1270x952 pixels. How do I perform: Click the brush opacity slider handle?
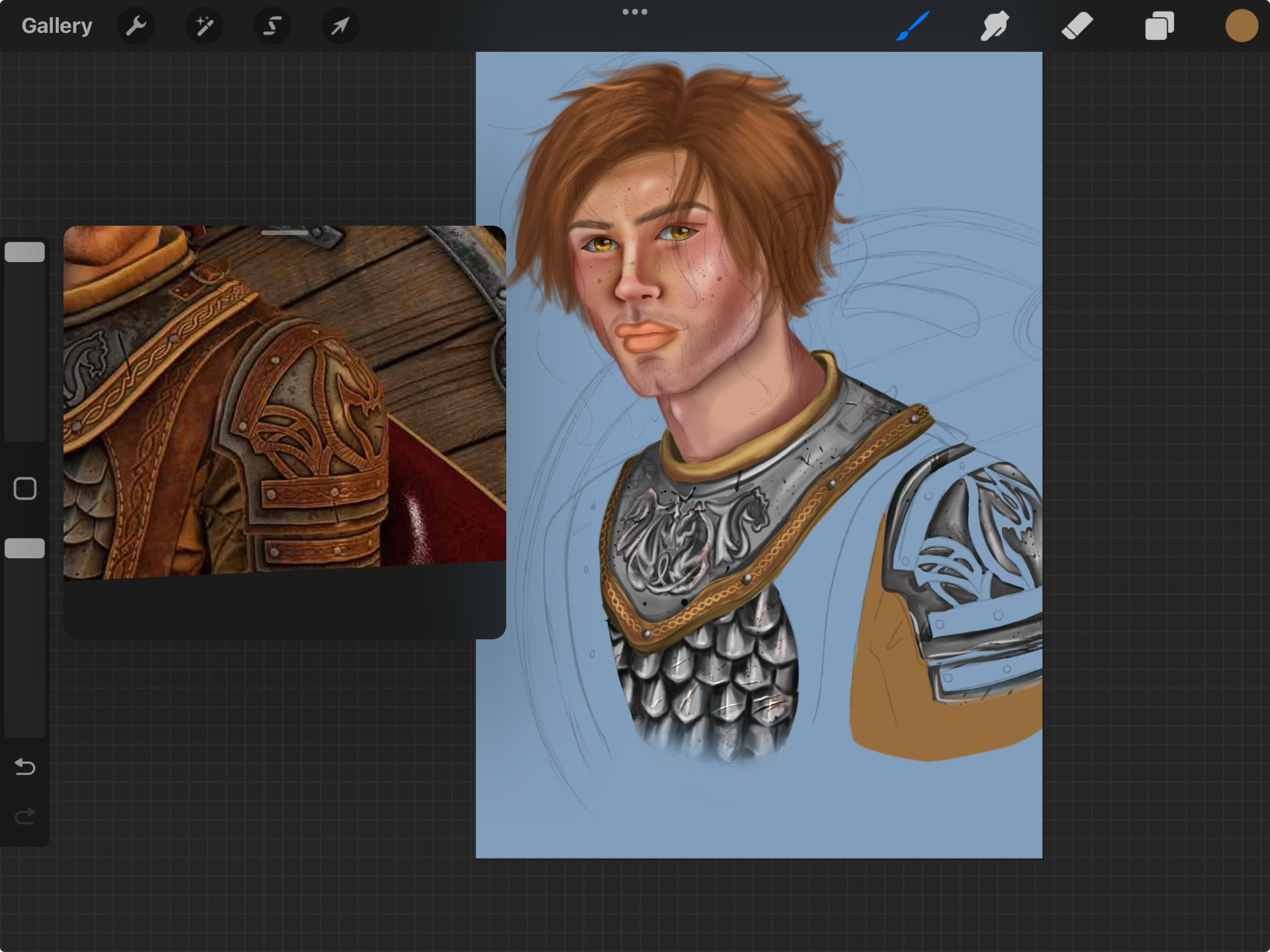tap(25, 548)
